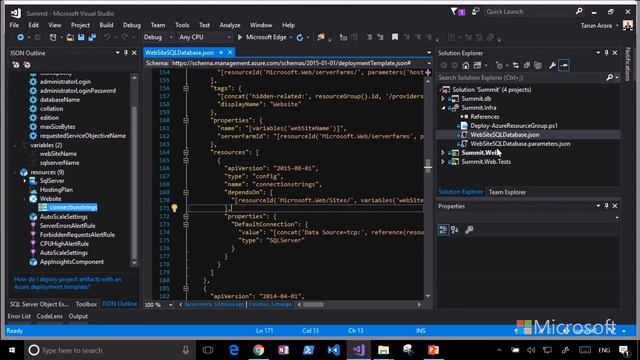Pin the JSON Outline panel
Image resolution: width=640 pixels, height=360 pixels.
[126, 53]
